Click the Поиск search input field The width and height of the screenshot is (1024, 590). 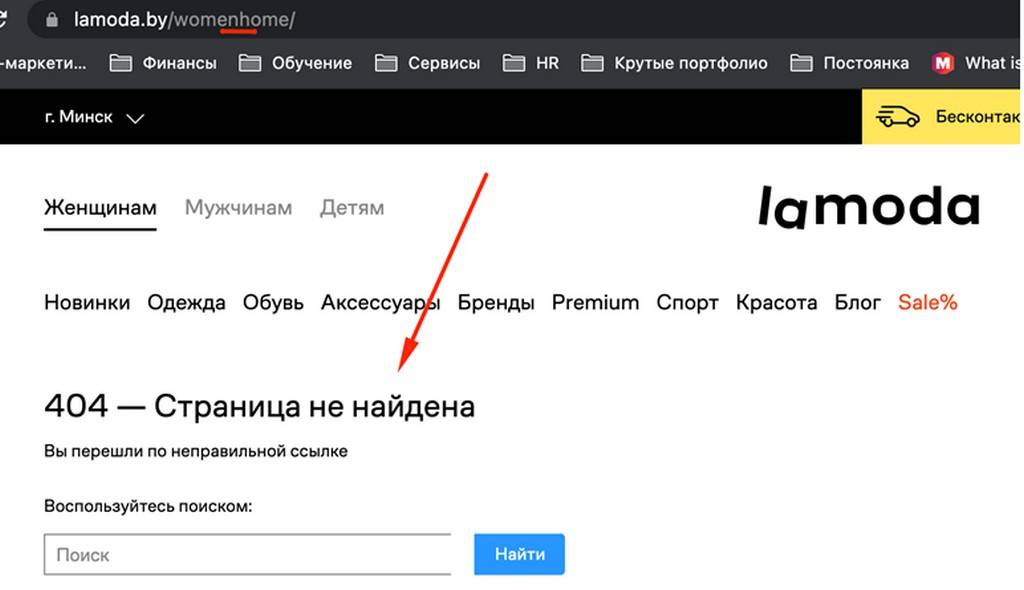247,555
